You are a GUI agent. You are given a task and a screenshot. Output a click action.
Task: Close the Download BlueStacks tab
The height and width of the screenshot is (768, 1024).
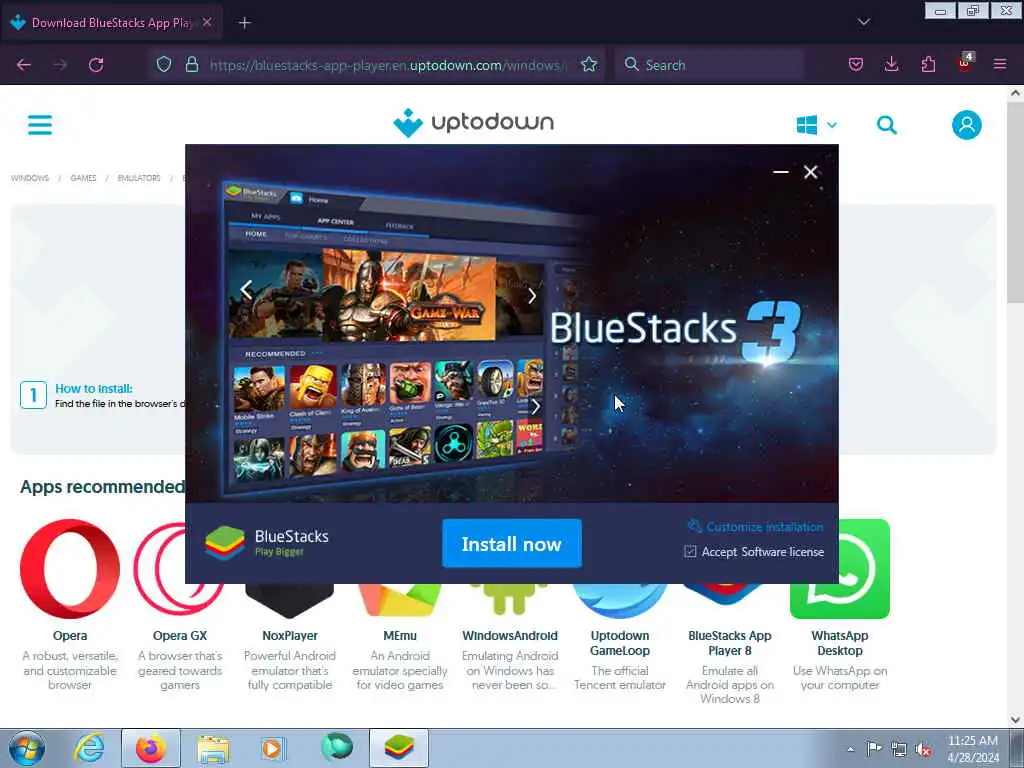[x=206, y=22]
